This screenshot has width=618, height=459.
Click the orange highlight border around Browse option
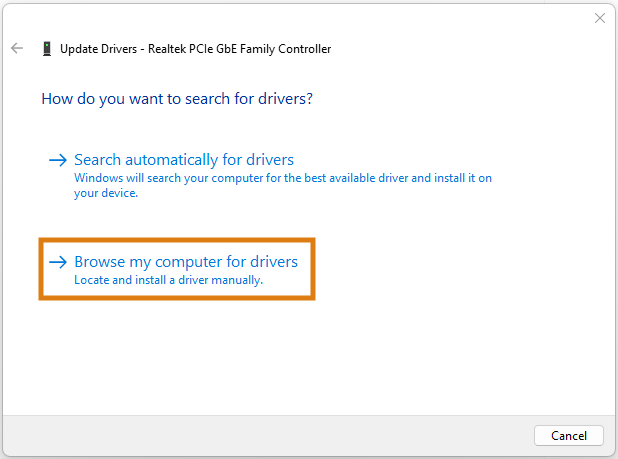point(177,240)
